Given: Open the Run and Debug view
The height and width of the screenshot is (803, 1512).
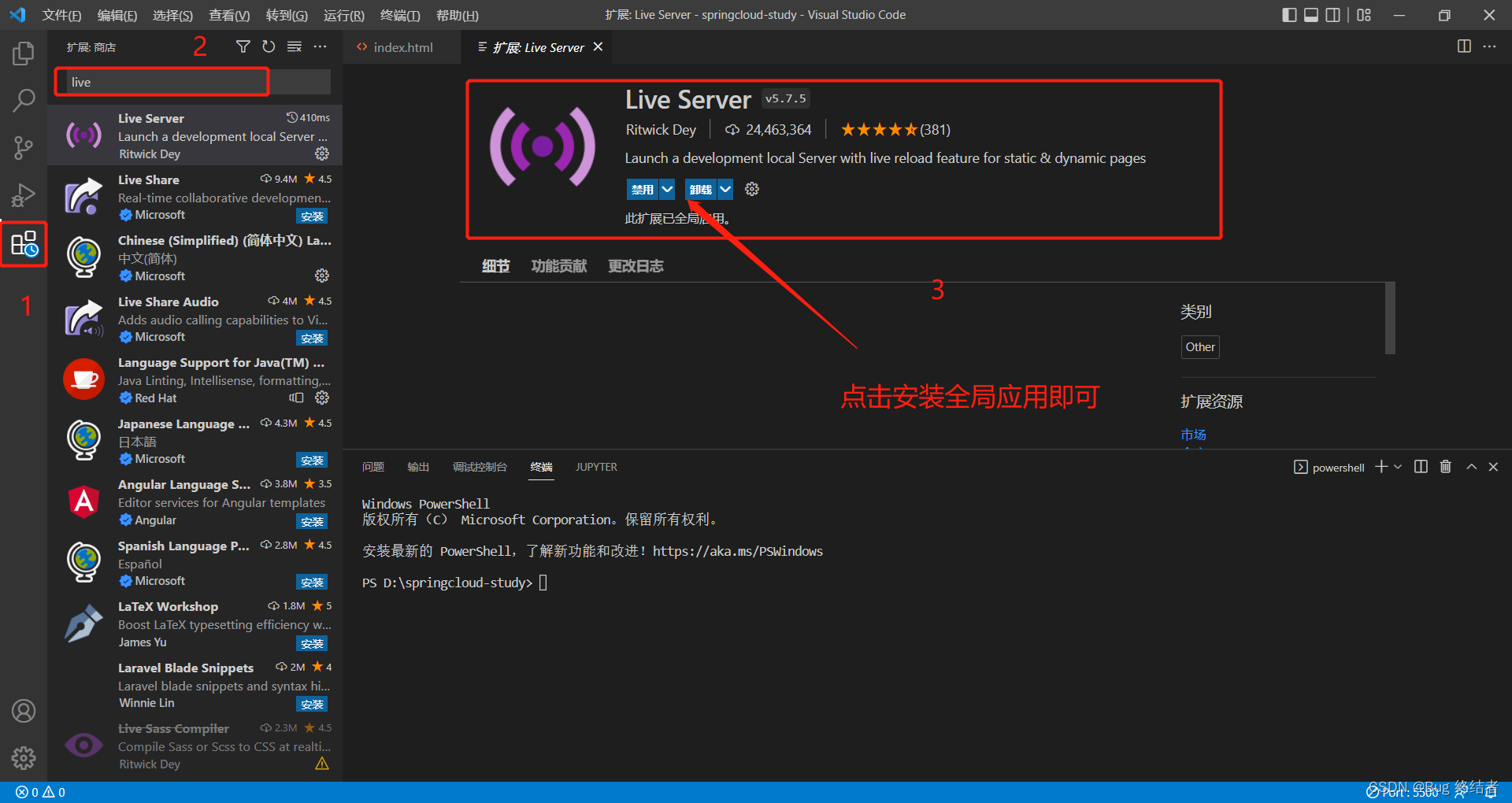Looking at the screenshot, I should tap(24, 194).
